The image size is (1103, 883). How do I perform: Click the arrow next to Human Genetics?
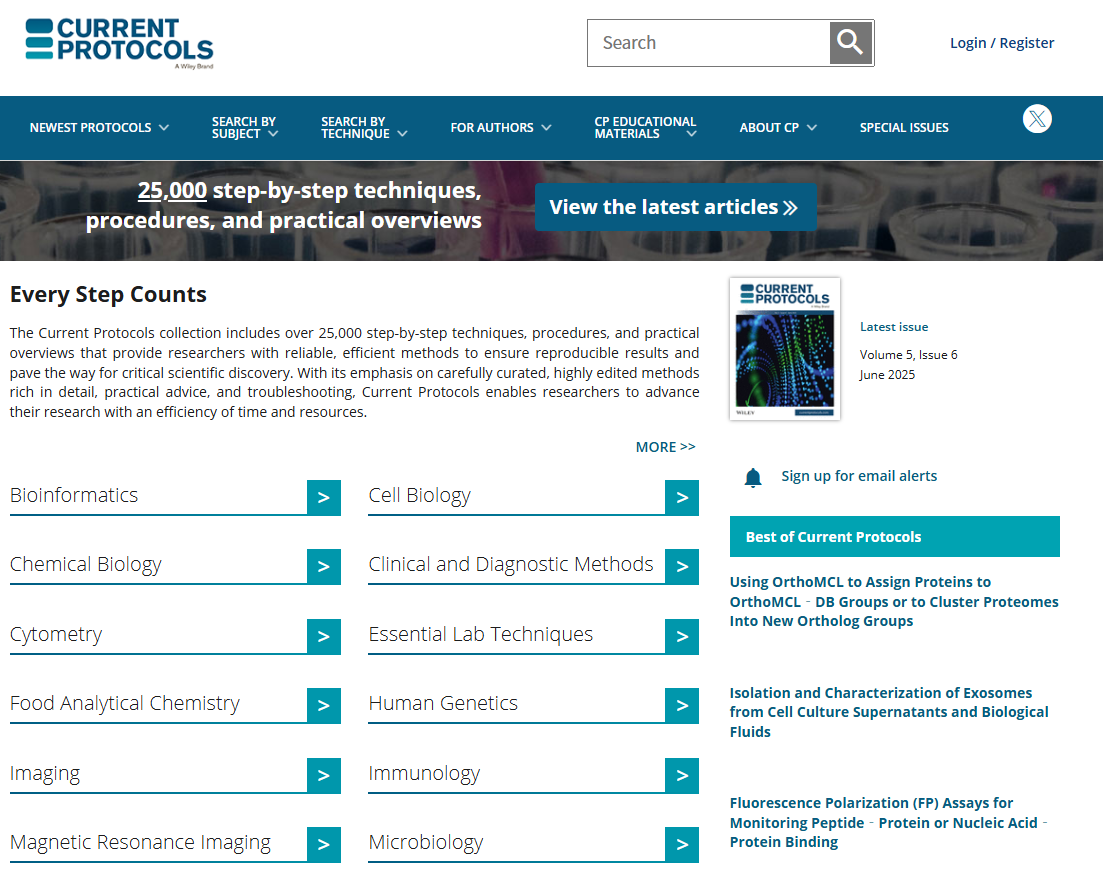click(x=682, y=705)
